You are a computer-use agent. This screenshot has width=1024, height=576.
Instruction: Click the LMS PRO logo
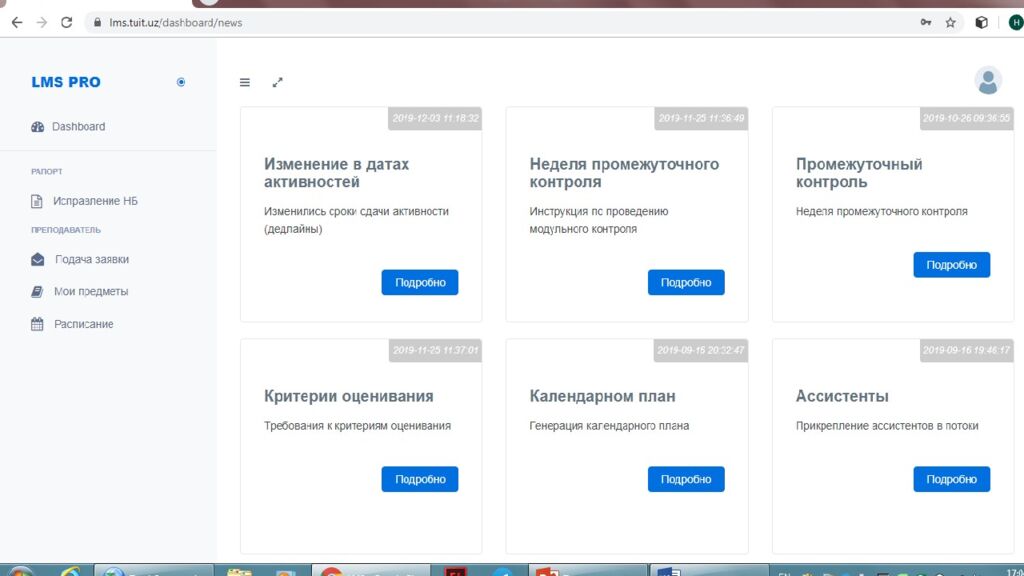(66, 82)
